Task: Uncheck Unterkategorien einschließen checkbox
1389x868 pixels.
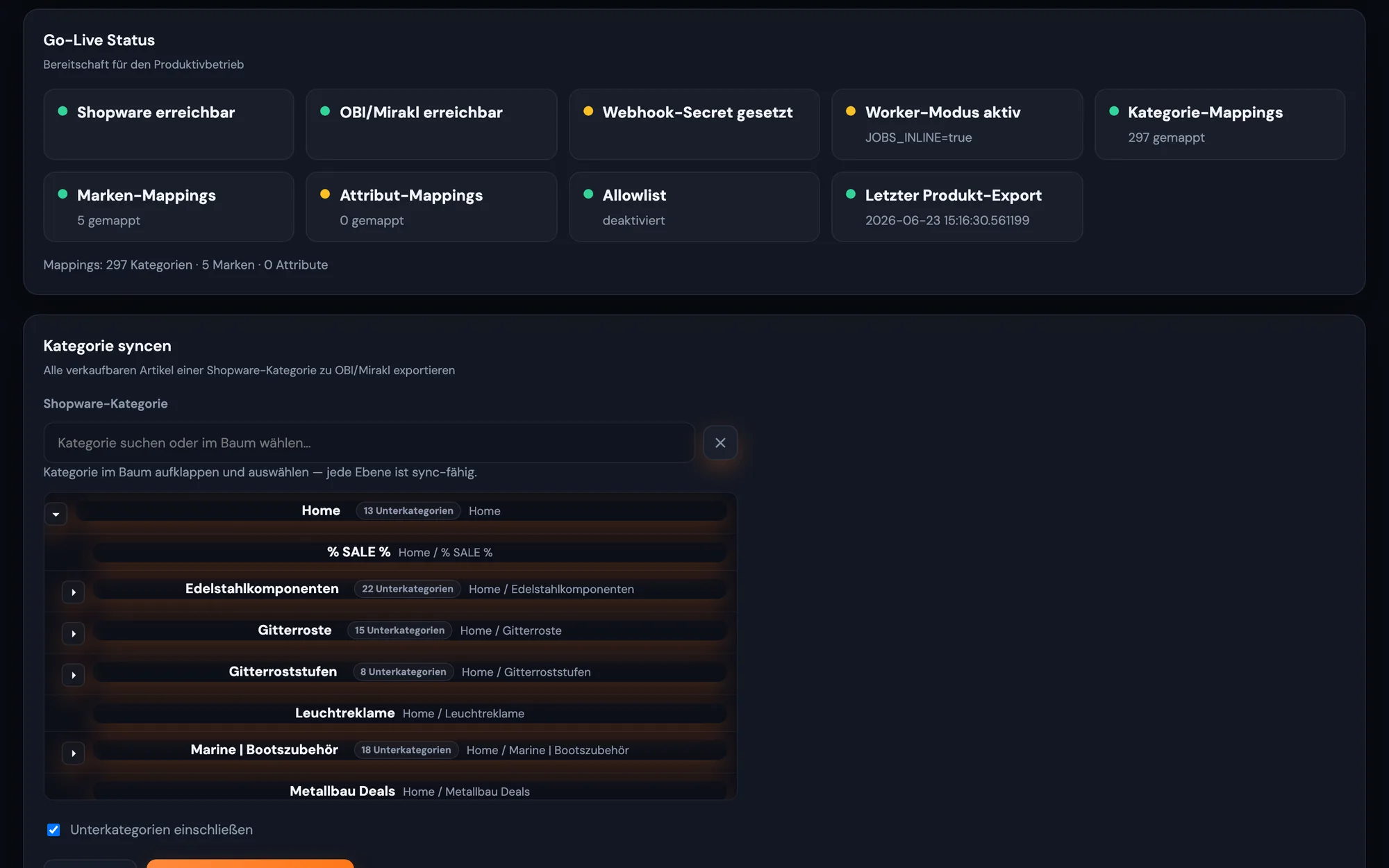Action: (53, 830)
